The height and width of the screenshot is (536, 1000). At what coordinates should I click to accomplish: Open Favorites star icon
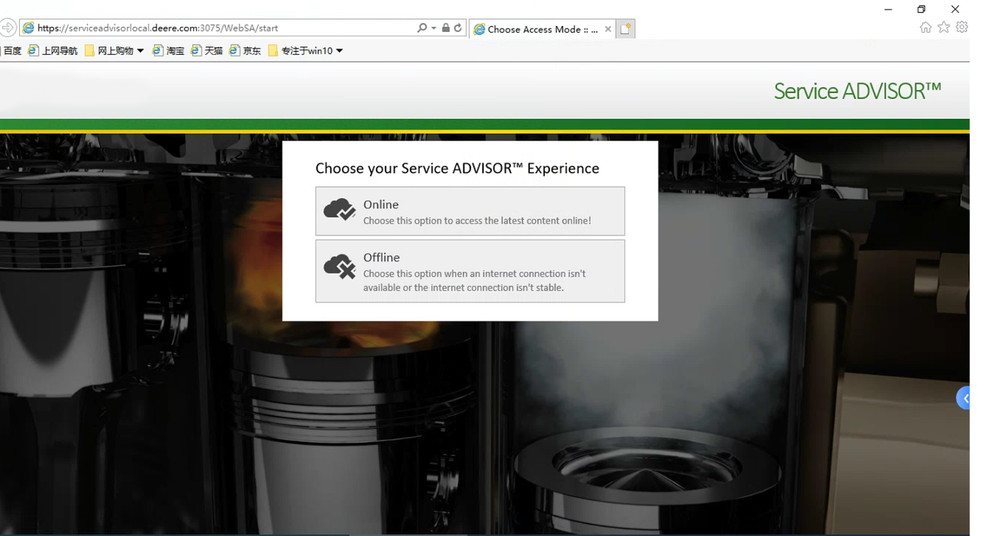[x=944, y=28]
